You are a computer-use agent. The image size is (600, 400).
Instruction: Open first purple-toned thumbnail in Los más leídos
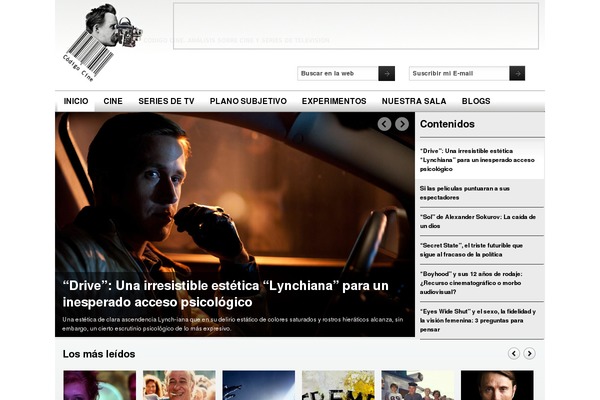pyautogui.click(x=99, y=385)
